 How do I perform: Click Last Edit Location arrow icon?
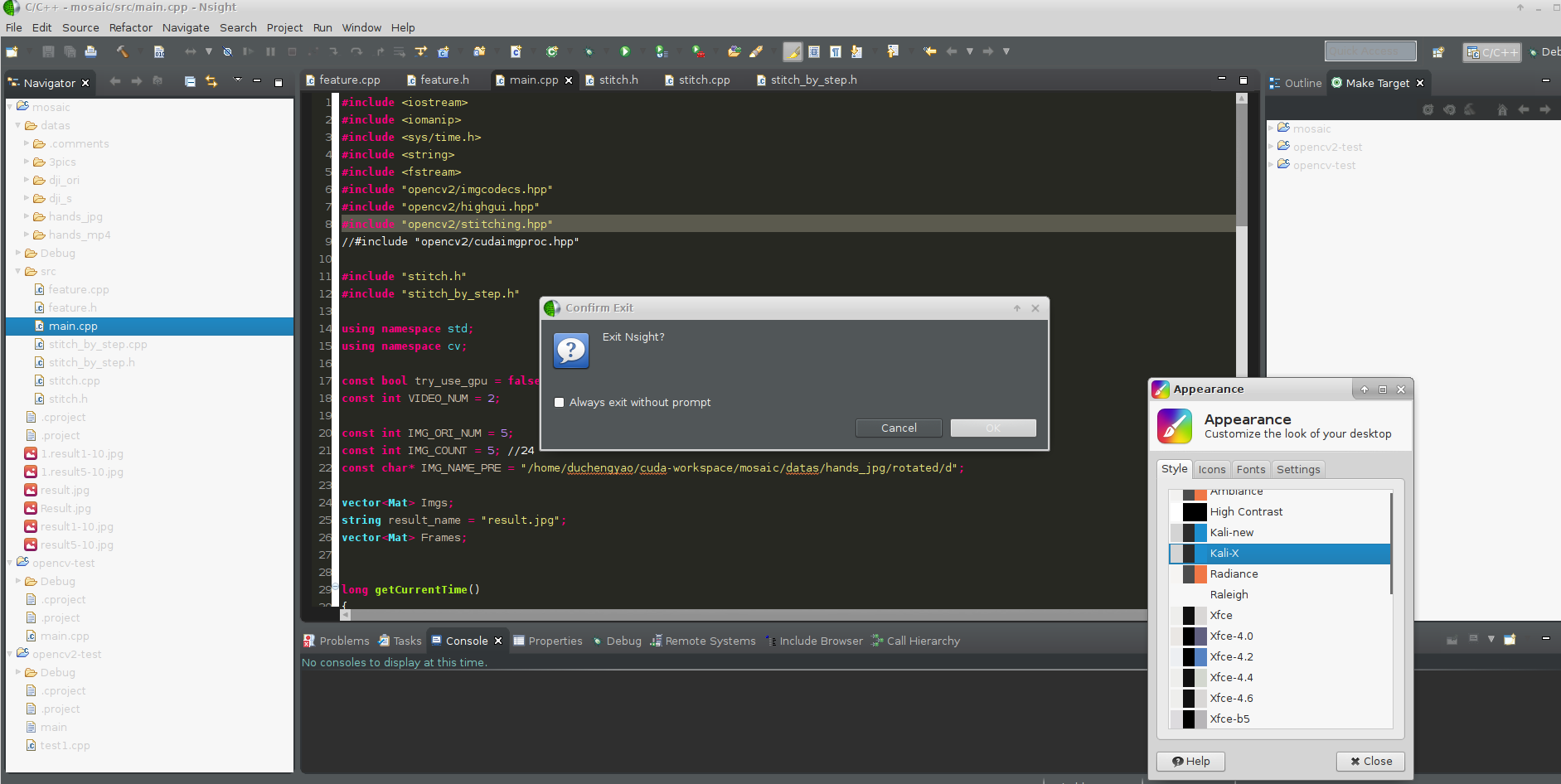(x=929, y=51)
